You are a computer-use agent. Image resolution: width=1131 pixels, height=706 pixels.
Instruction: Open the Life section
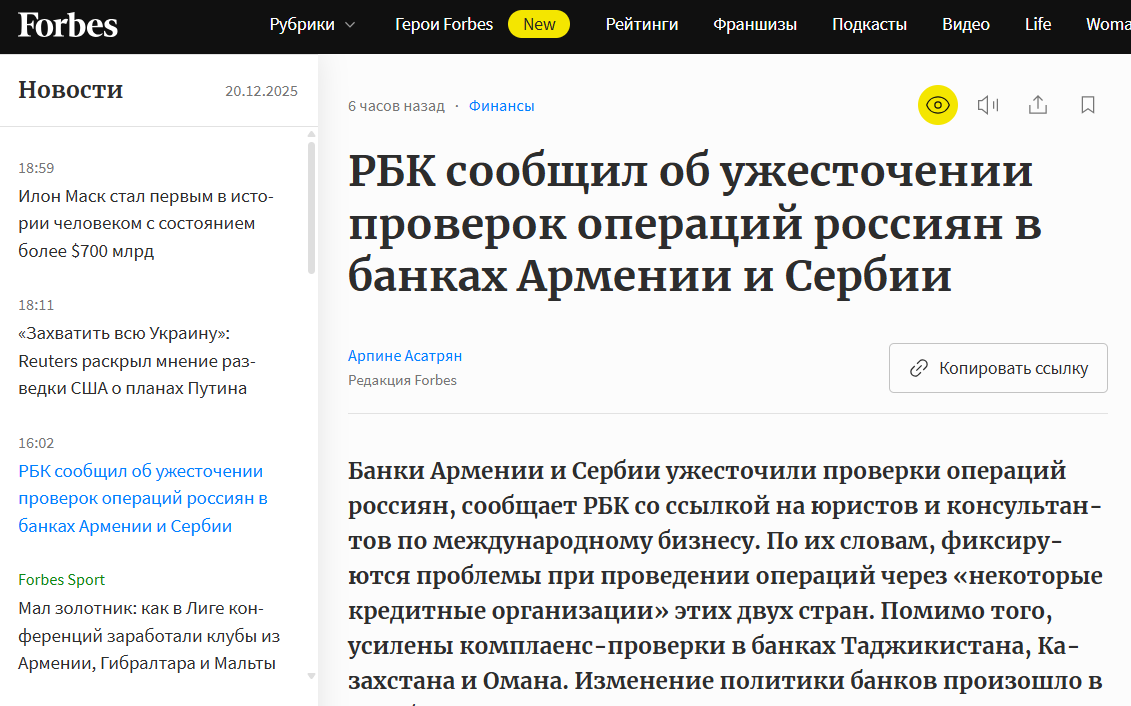[1038, 25]
